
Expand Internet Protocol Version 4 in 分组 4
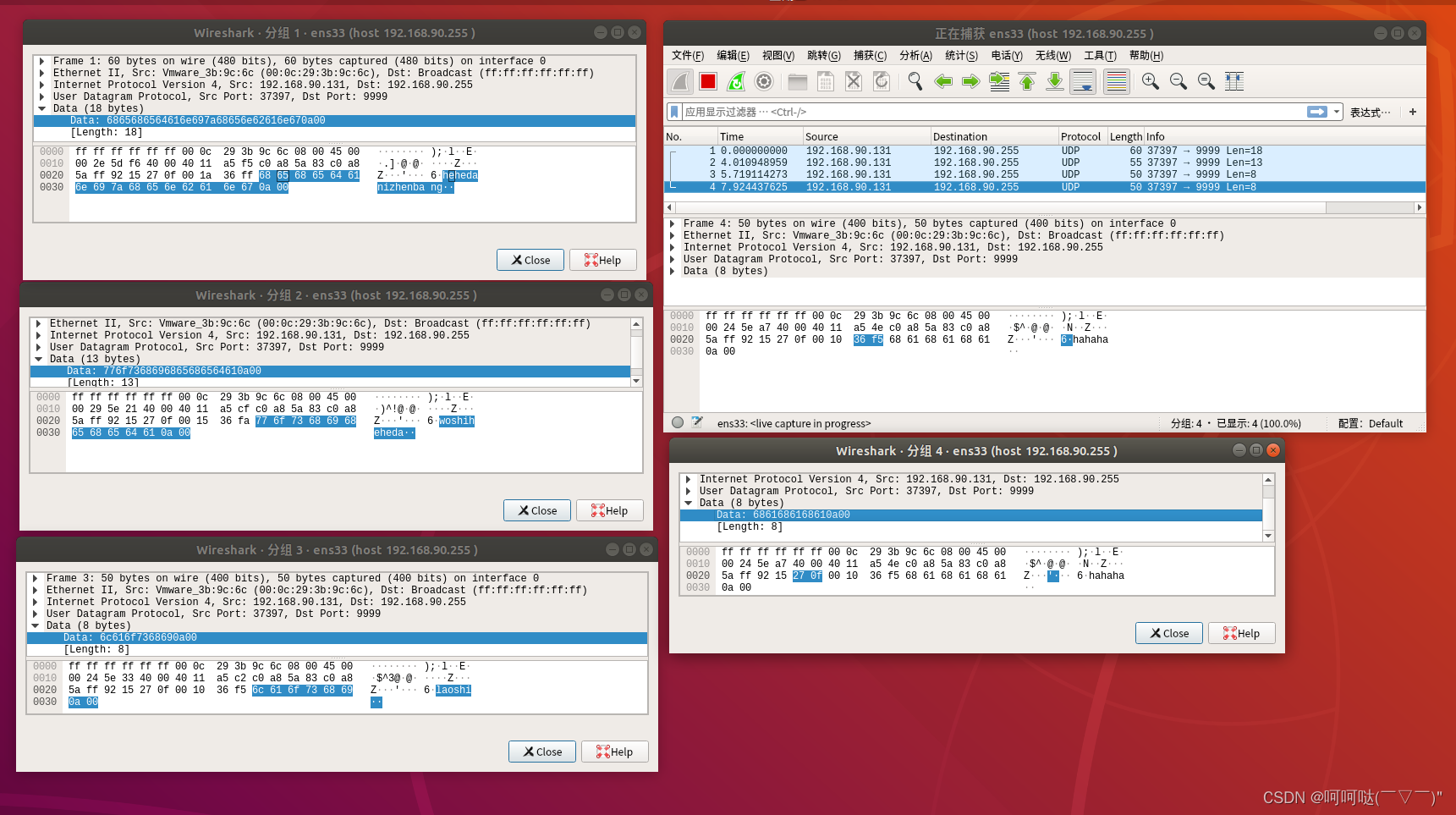pyautogui.click(x=689, y=479)
